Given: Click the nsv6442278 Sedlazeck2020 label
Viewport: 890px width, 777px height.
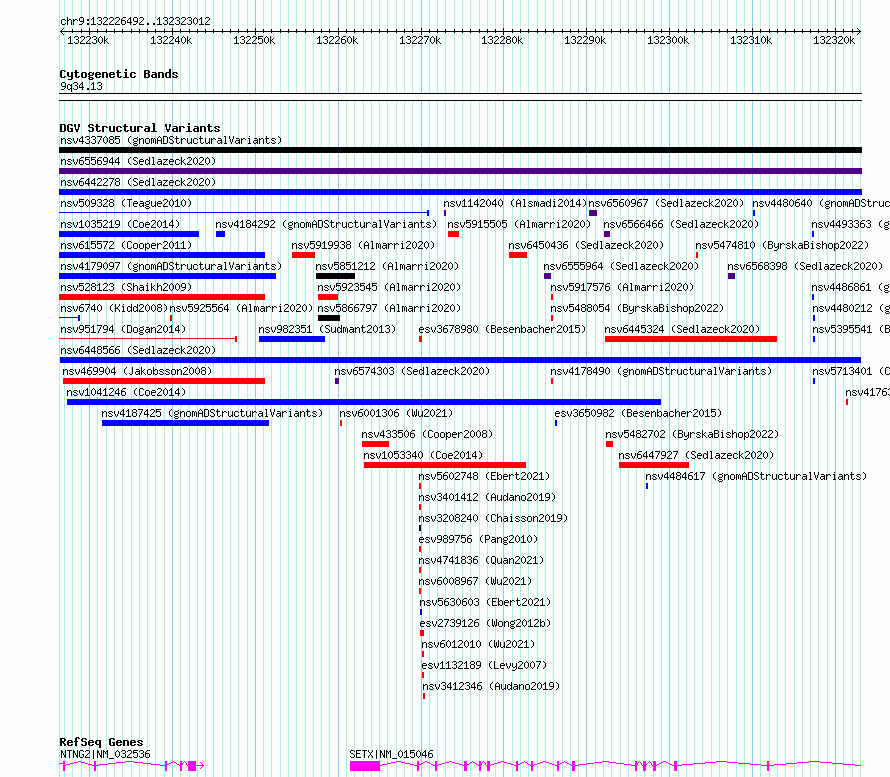Looking at the screenshot, I should (x=138, y=182).
